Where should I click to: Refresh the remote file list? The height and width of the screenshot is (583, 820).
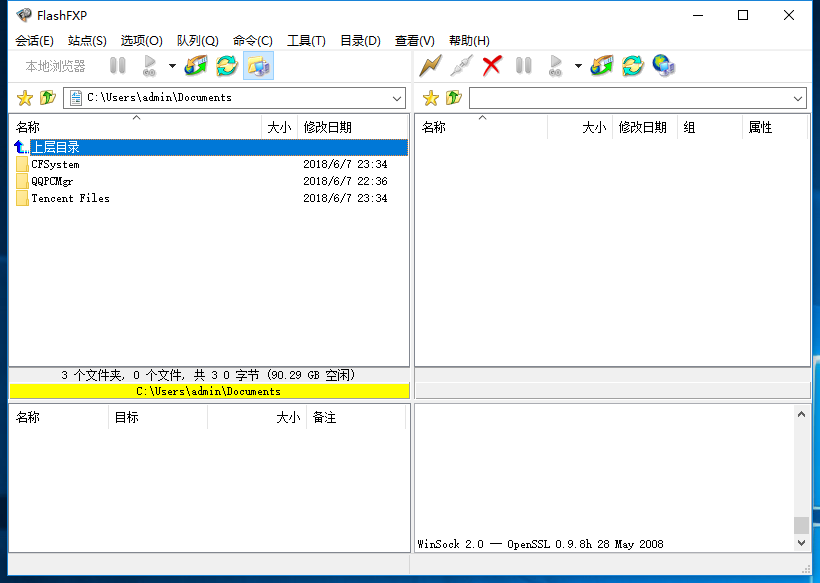(x=633, y=66)
